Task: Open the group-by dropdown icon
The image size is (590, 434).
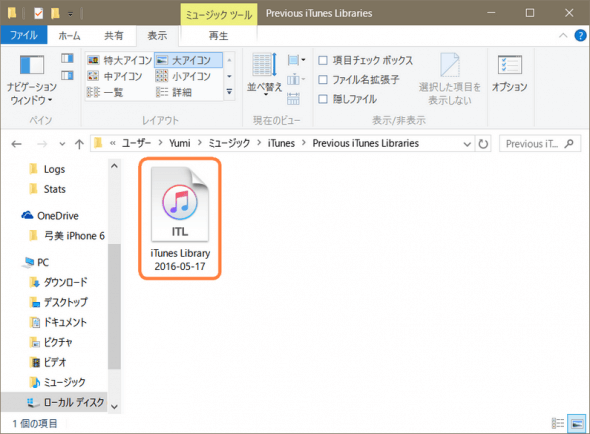Action: click(x=296, y=60)
